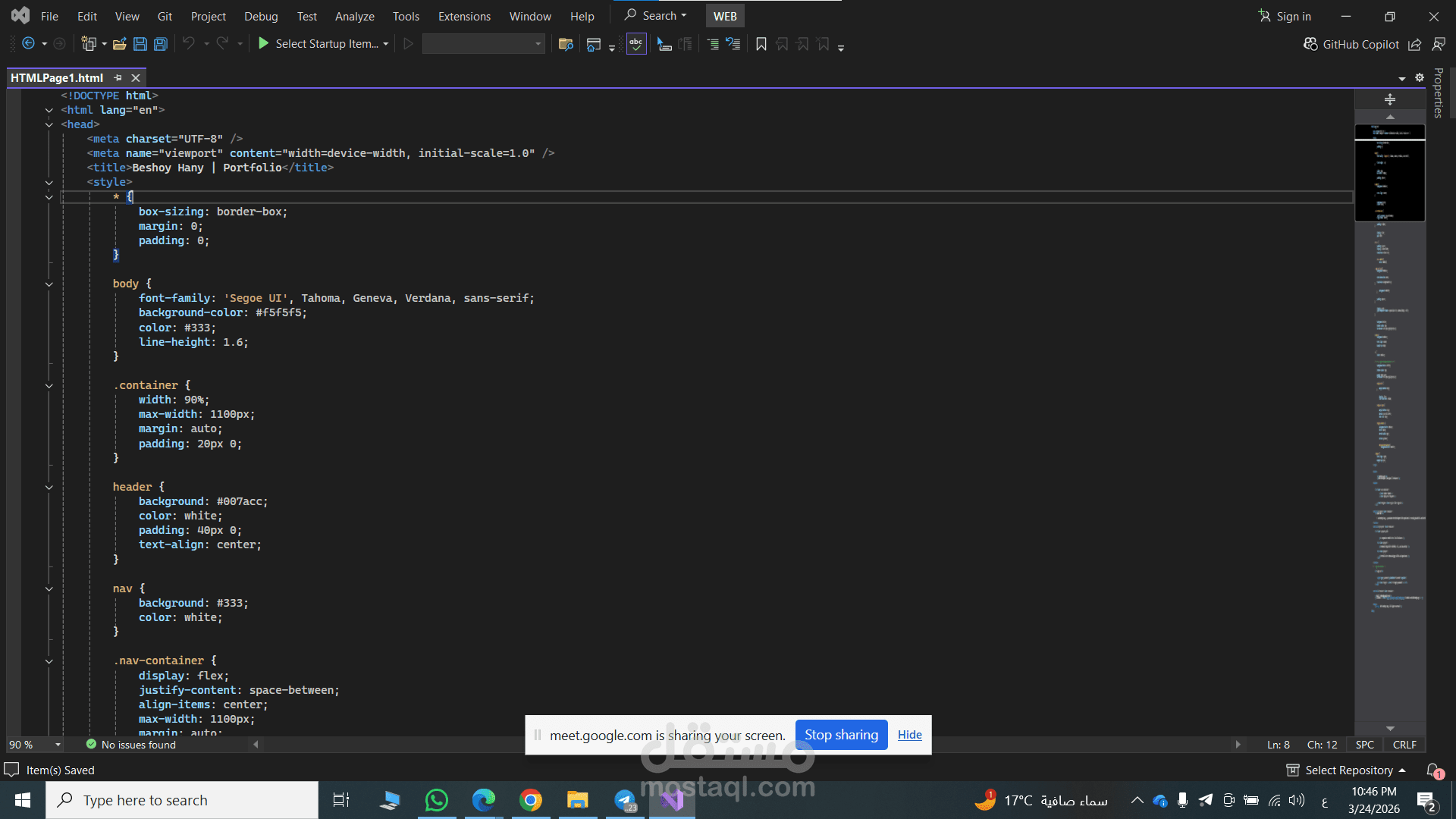This screenshot has height=819, width=1456.
Task: Open Chrome from the Windows taskbar
Action: pyautogui.click(x=531, y=800)
